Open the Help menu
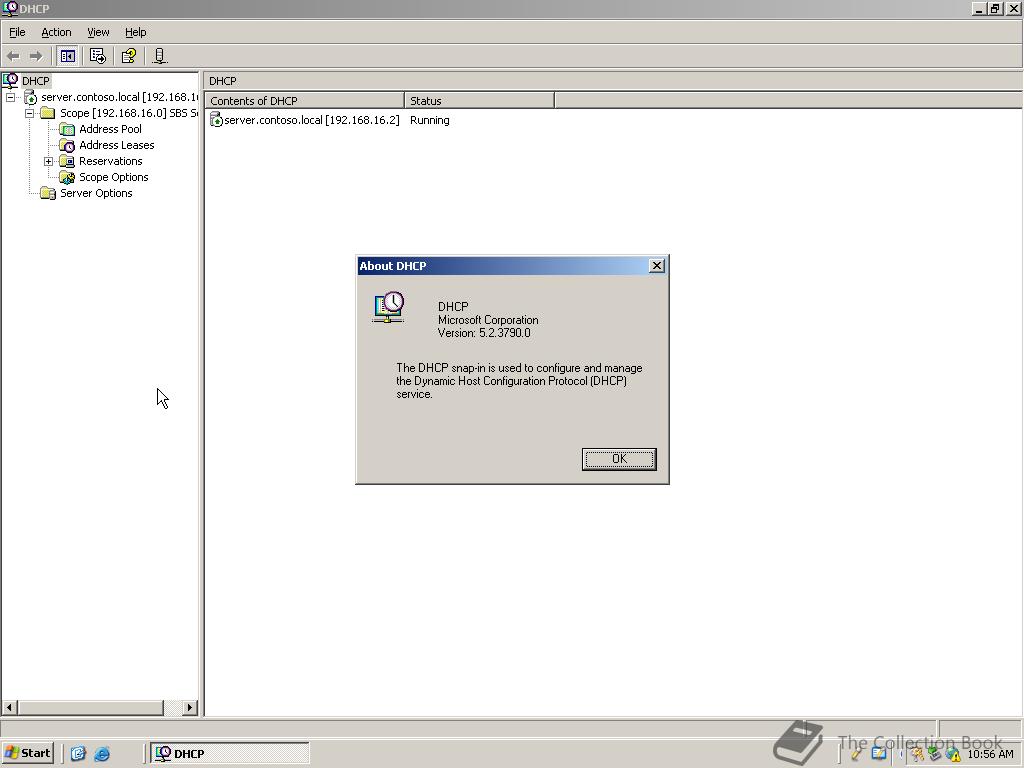Viewport: 1024px width, 768px height. pos(135,32)
